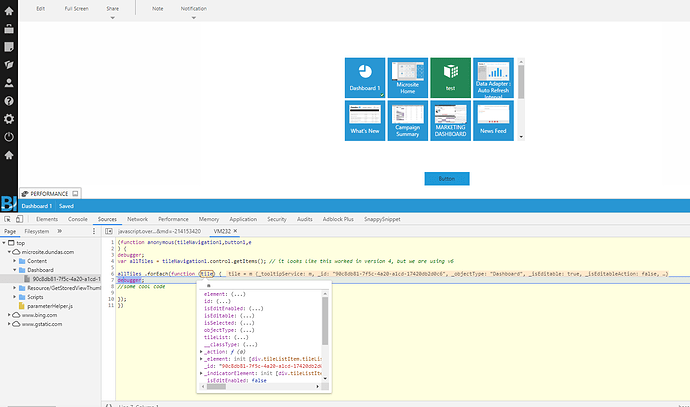Click the blue Button on dashboard
Image resolution: width=690 pixels, height=407 pixels.
click(x=447, y=179)
